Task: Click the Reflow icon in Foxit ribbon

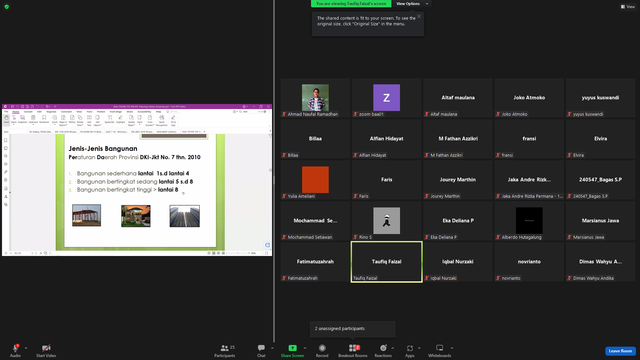Action: tap(72, 119)
